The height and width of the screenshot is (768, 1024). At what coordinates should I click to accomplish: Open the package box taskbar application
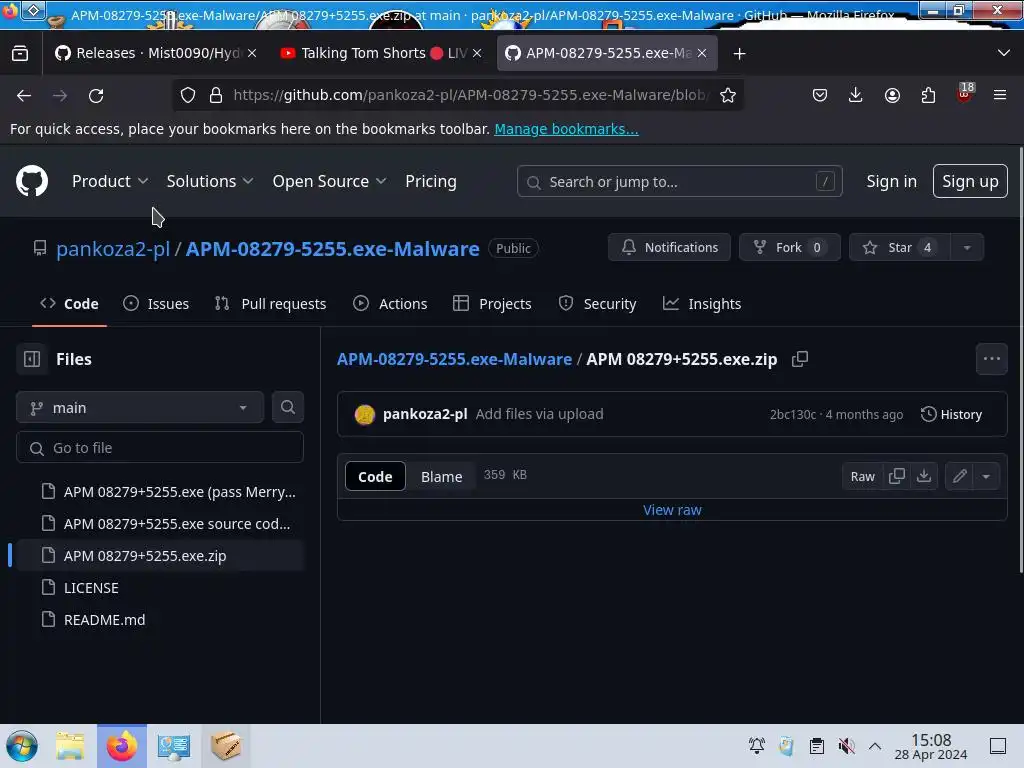pos(225,746)
